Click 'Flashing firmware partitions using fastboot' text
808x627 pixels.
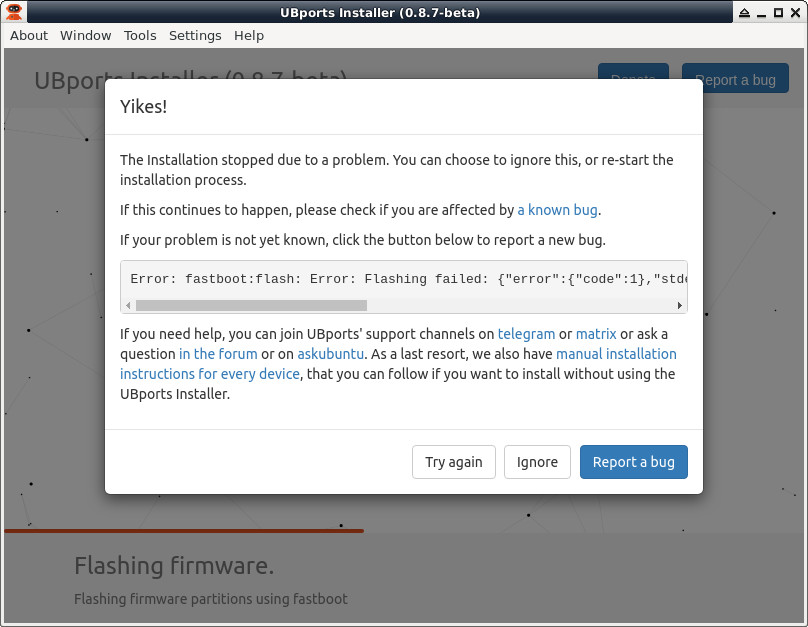[x=211, y=599]
